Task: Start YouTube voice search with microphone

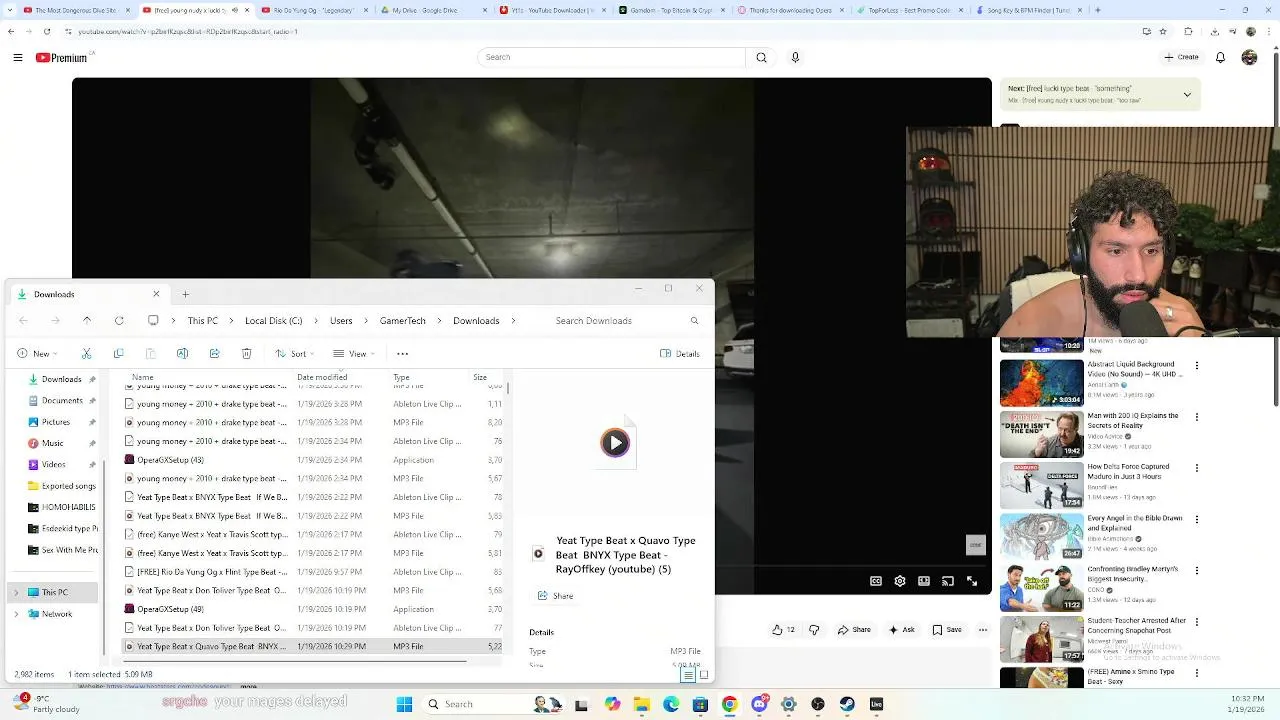Action: [x=795, y=57]
